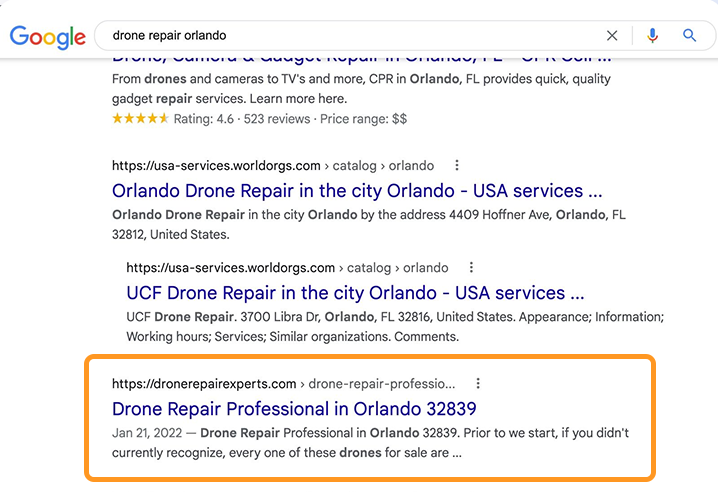Viewport: 718px width, 492px height.
Task: Open "Drone Repair Professional in Orlando 32839" link
Action: [x=294, y=409]
